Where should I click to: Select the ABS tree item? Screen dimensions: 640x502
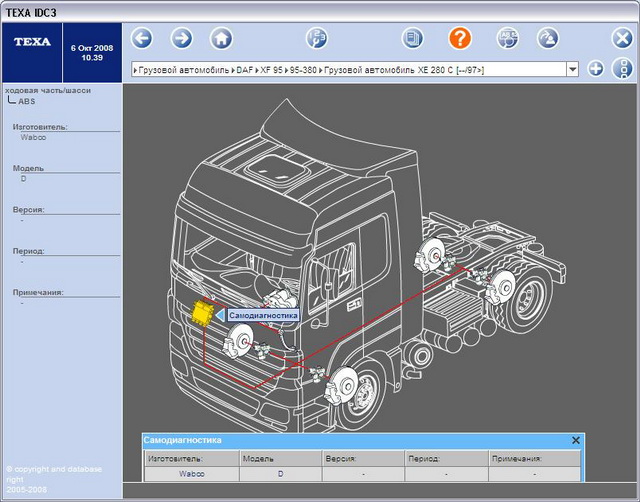[x=27, y=101]
